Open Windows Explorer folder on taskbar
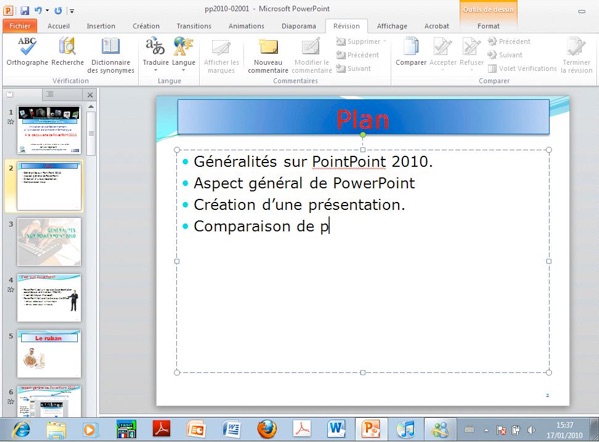 pyautogui.click(x=56, y=430)
